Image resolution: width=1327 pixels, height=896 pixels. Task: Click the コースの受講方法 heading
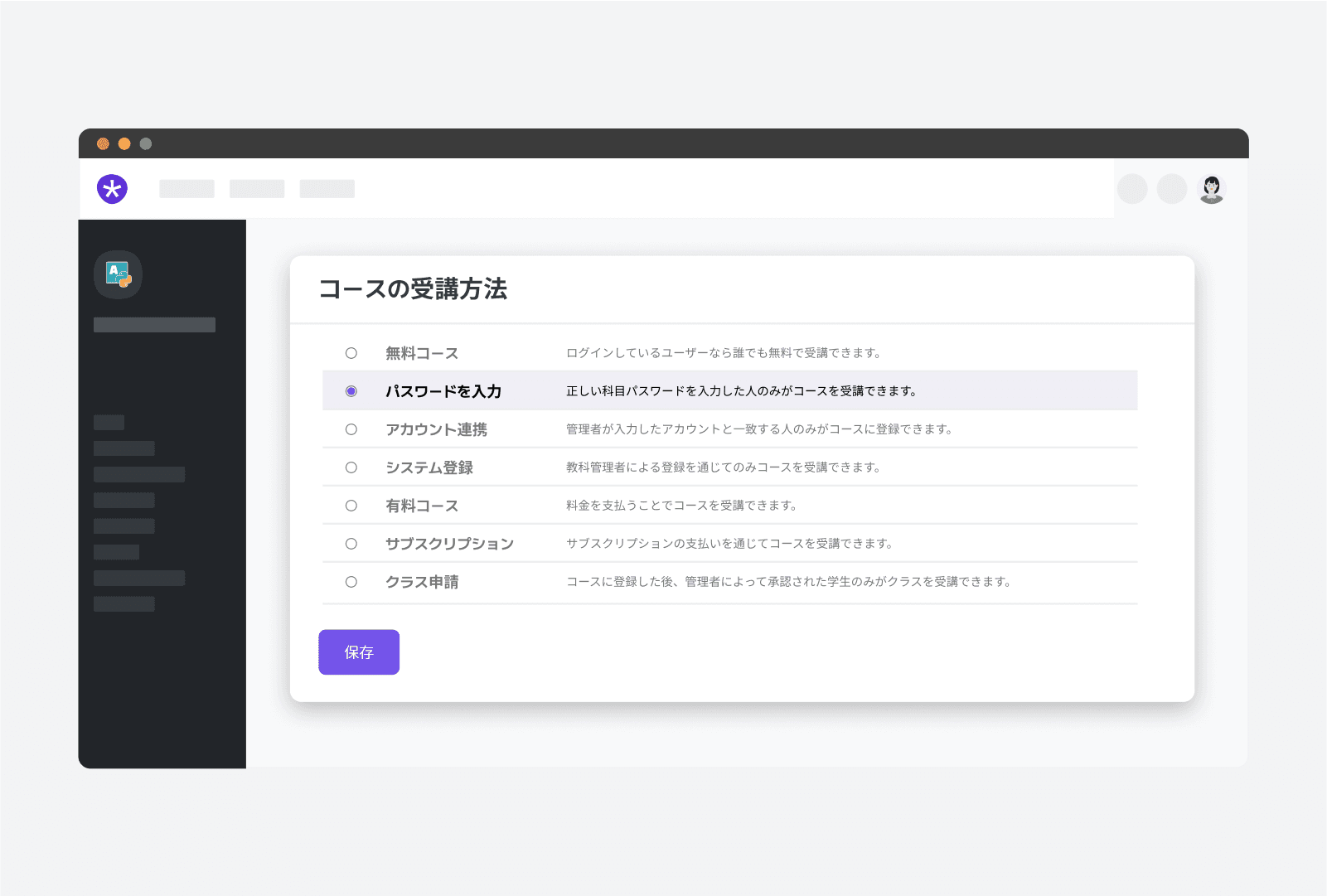pos(414,288)
